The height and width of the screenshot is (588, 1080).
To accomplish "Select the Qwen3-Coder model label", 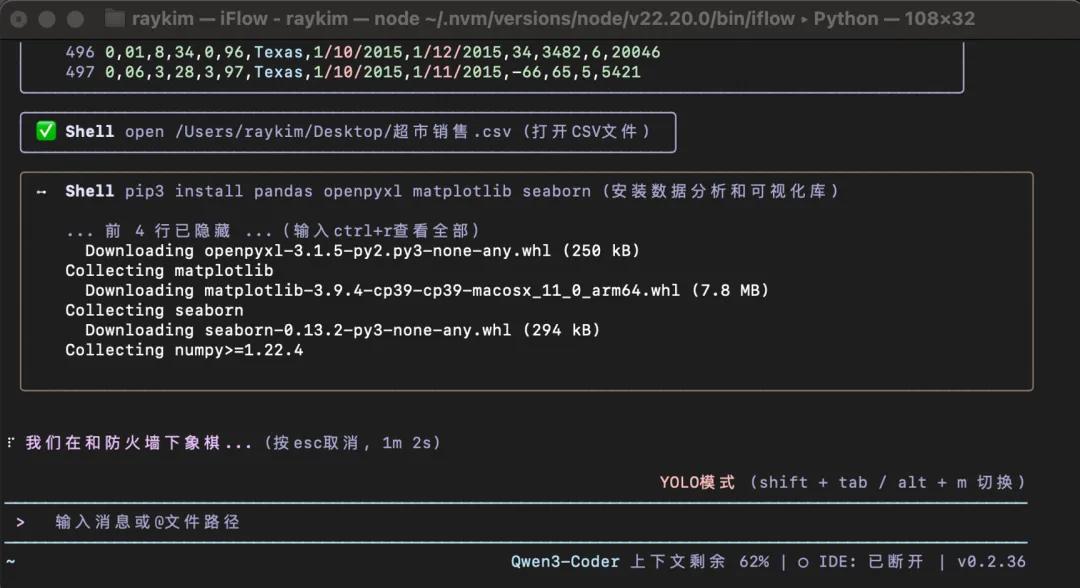I will coord(567,561).
